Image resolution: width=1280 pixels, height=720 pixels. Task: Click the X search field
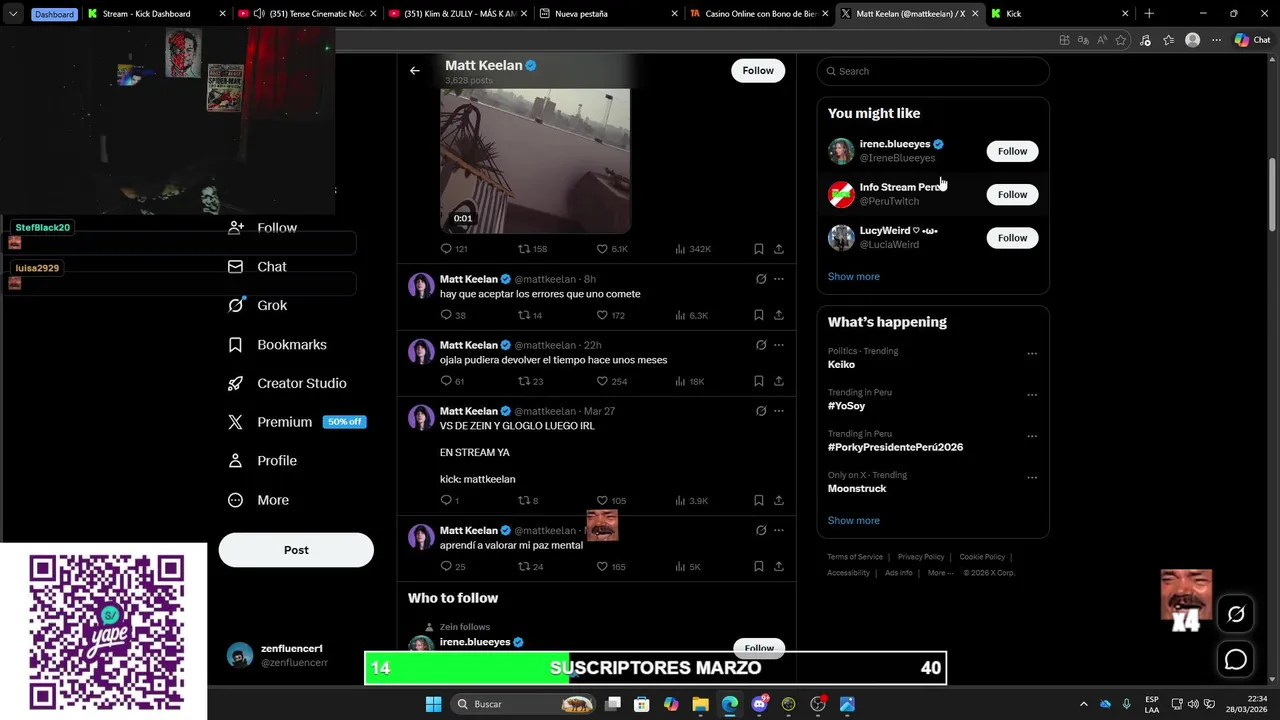pyautogui.click(x=933, y=71)
